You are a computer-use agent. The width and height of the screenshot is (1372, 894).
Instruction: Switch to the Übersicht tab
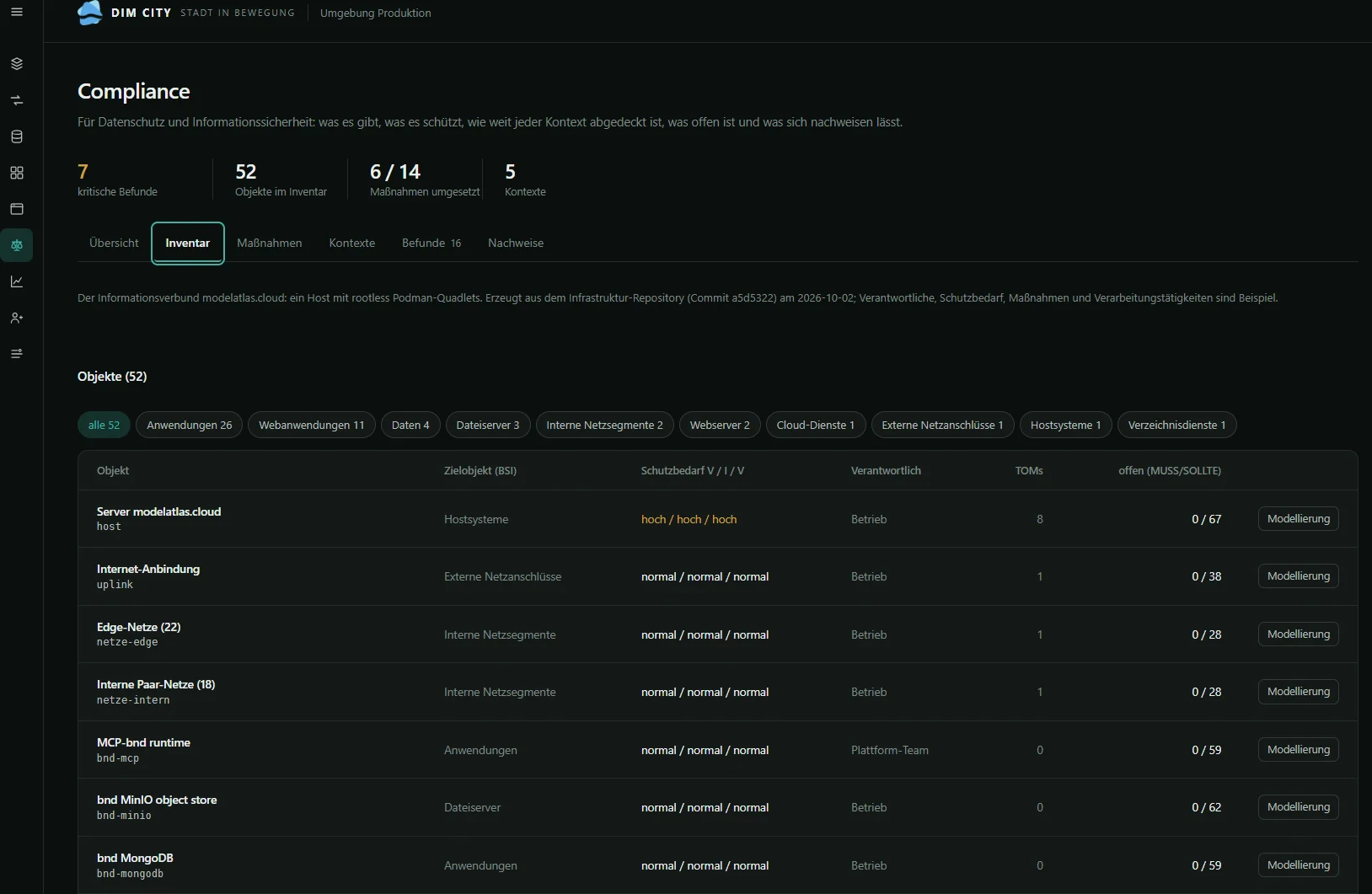[x=114, y=243]
